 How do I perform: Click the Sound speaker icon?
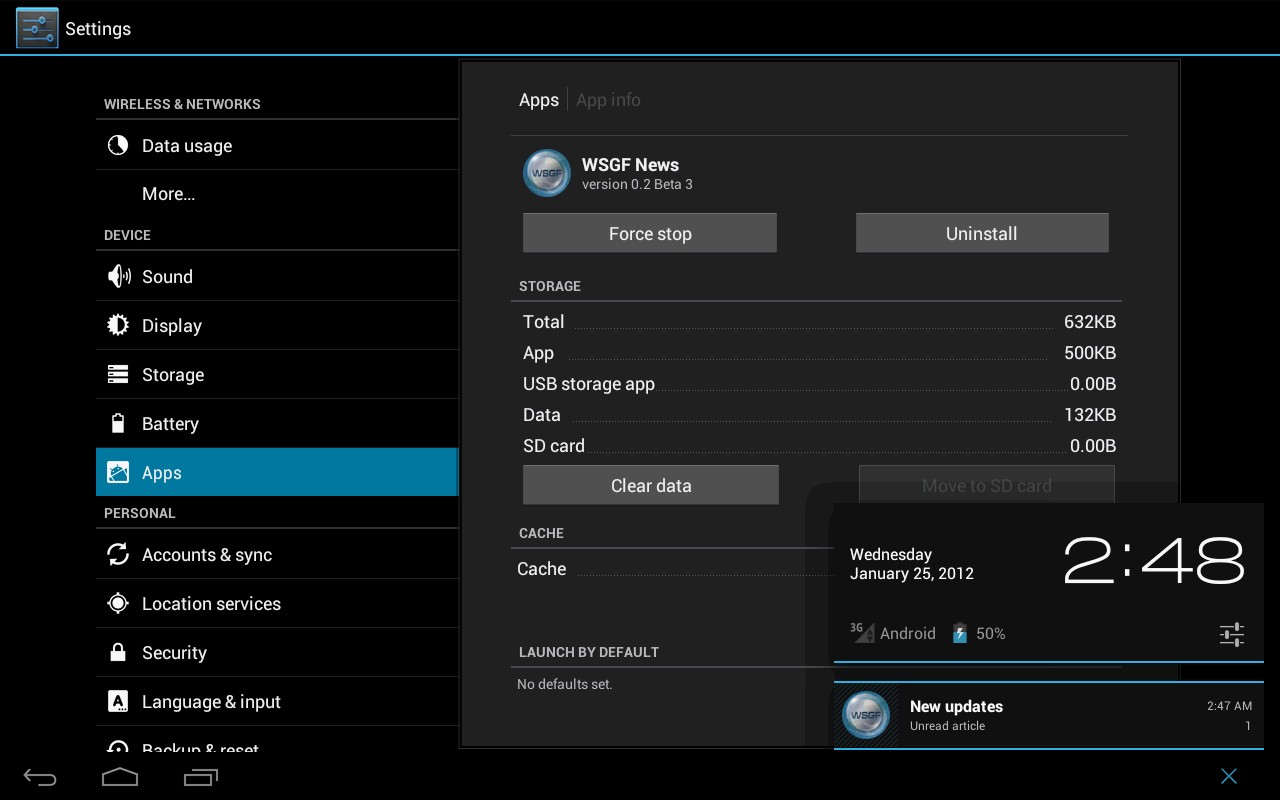coord(118,276)
